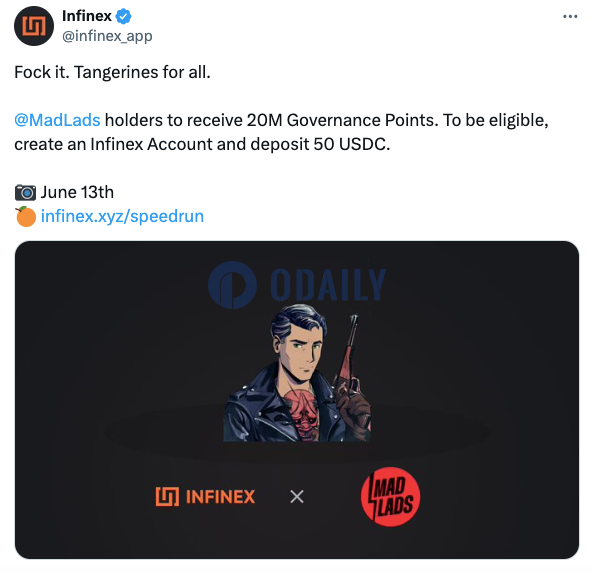
Task: Click the orange Infinex logo in the image
Action: 167,496
